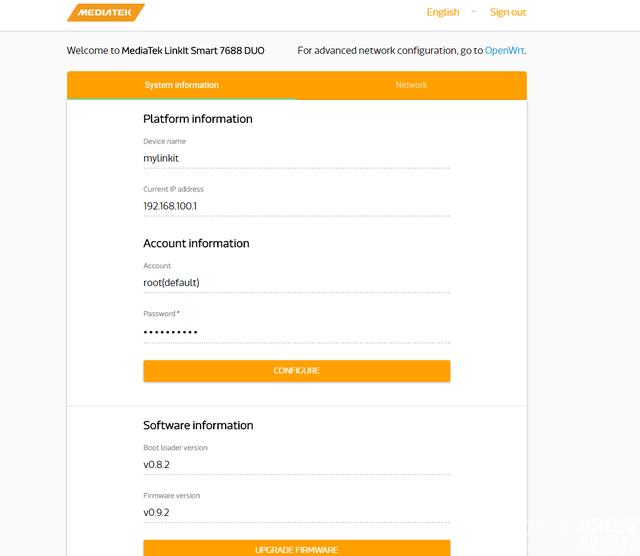
Task: Click the Device name label
Action: click(x=164, y=141)
